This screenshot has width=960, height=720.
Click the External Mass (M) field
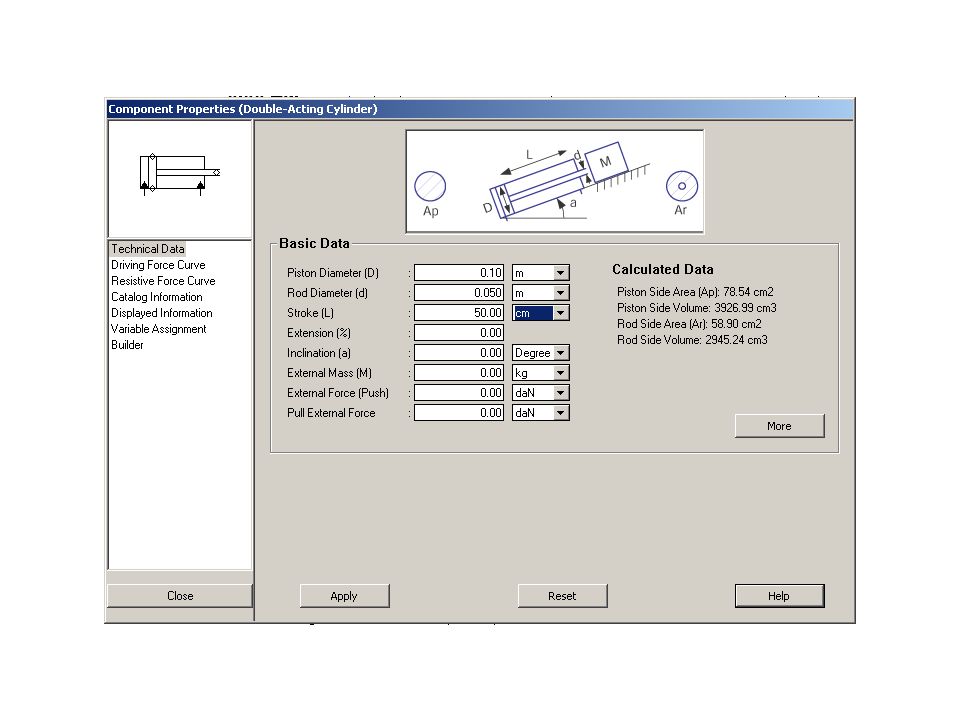(x=459, y=373)
